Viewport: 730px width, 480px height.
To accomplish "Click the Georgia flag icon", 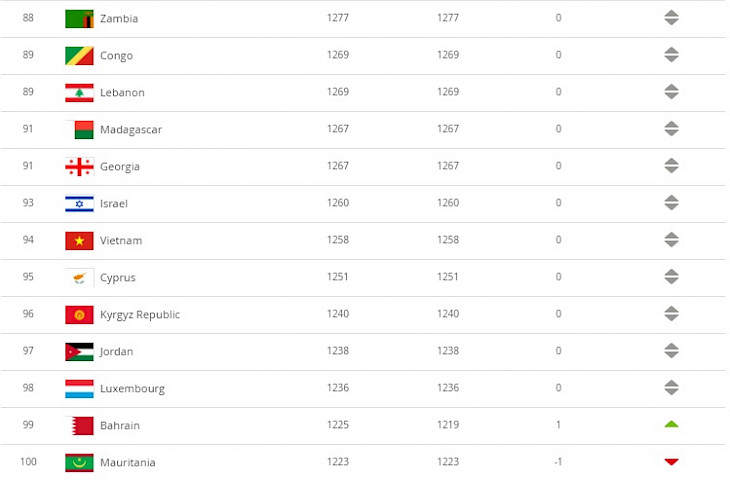I will (79, 167).
